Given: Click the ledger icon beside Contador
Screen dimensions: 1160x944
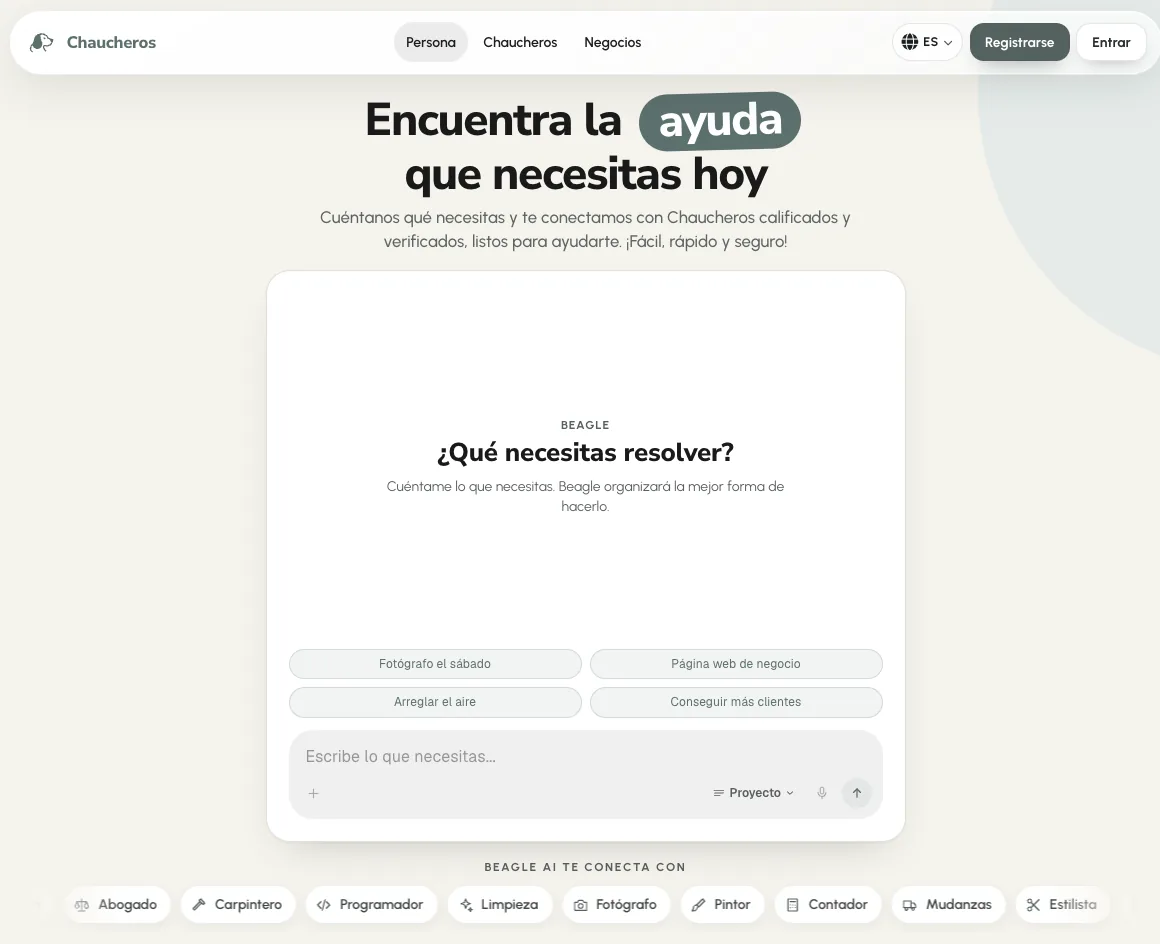Looking at the screenshot, I should point(792,904).
